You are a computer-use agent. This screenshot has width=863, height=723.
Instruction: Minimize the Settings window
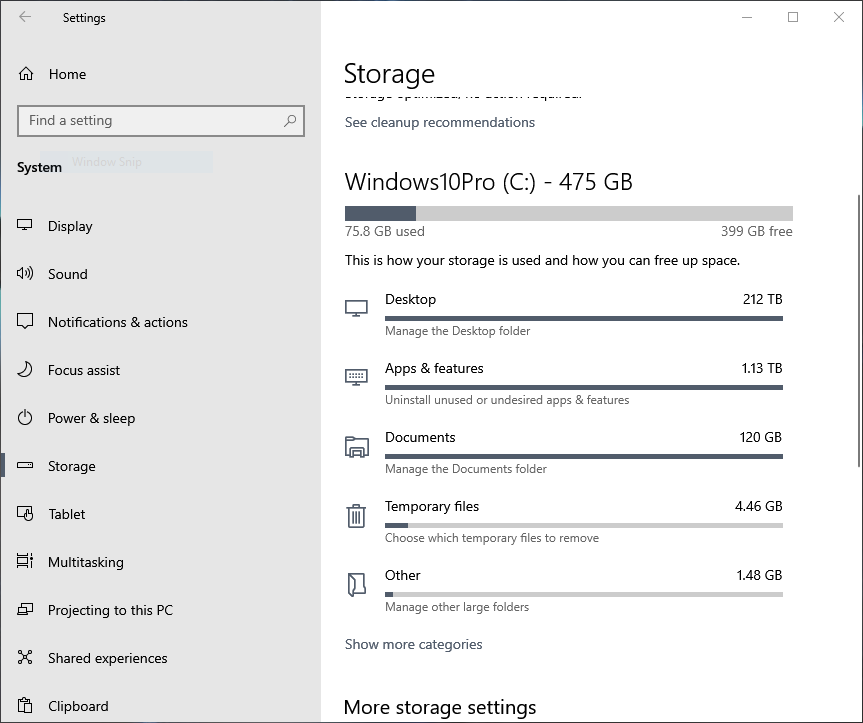click(x=747, y=17)
